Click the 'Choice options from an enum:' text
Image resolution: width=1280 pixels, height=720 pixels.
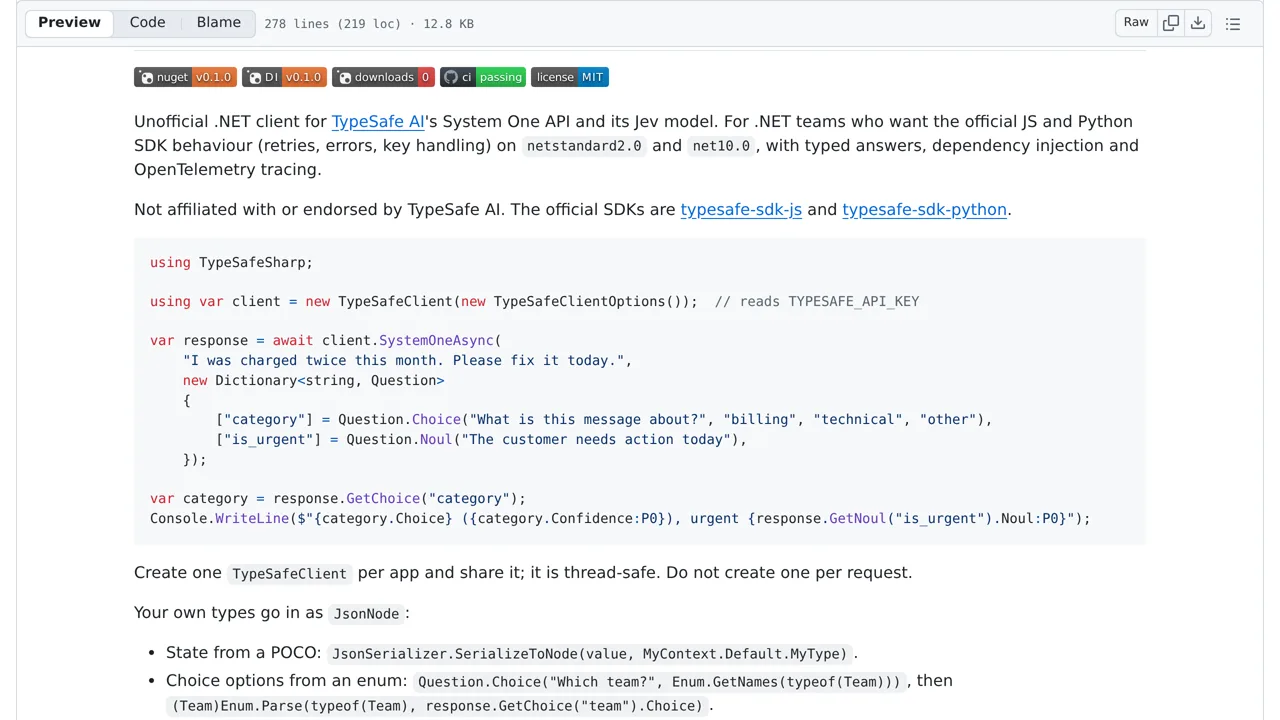coord(287,681)
